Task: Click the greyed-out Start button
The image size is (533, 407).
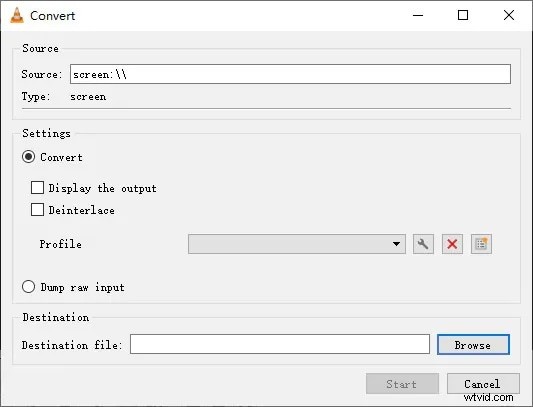Action: tap(402, 384)
